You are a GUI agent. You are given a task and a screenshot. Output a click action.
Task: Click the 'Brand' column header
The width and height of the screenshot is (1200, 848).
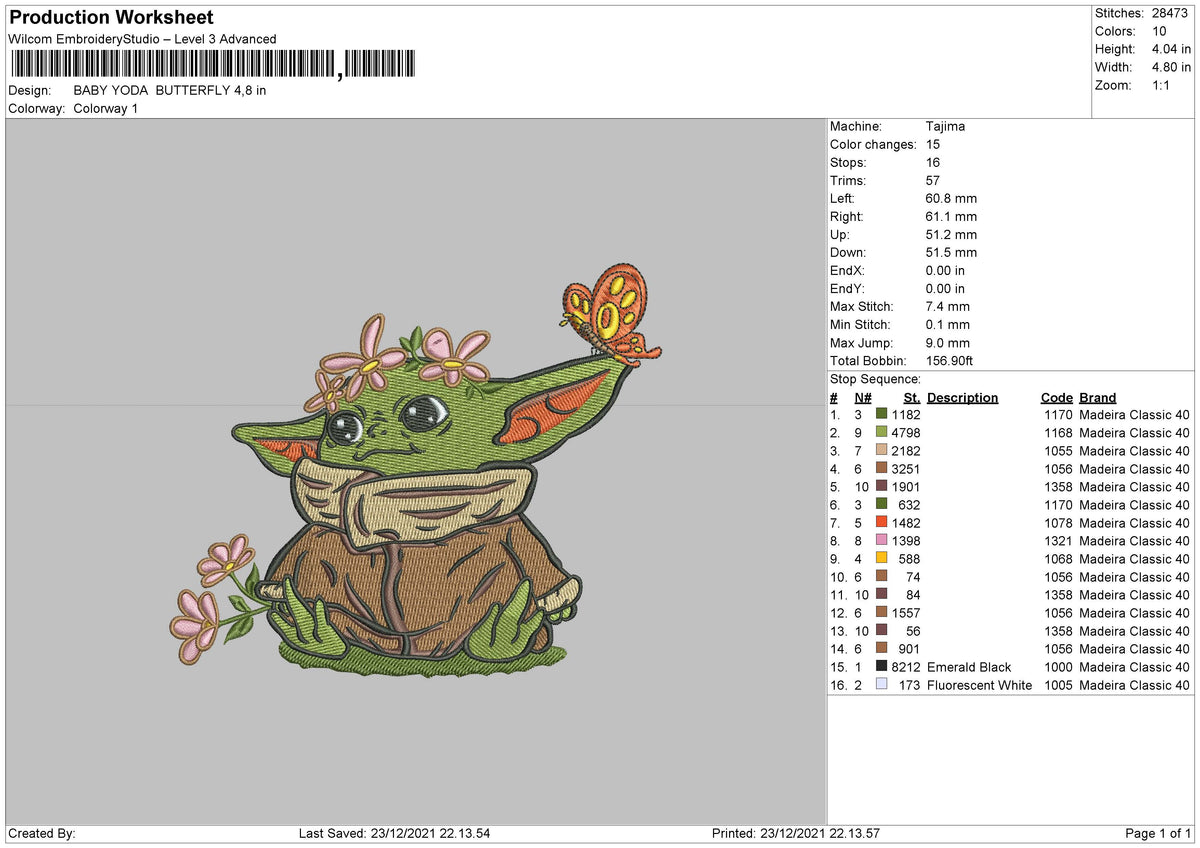[1098, 397]
